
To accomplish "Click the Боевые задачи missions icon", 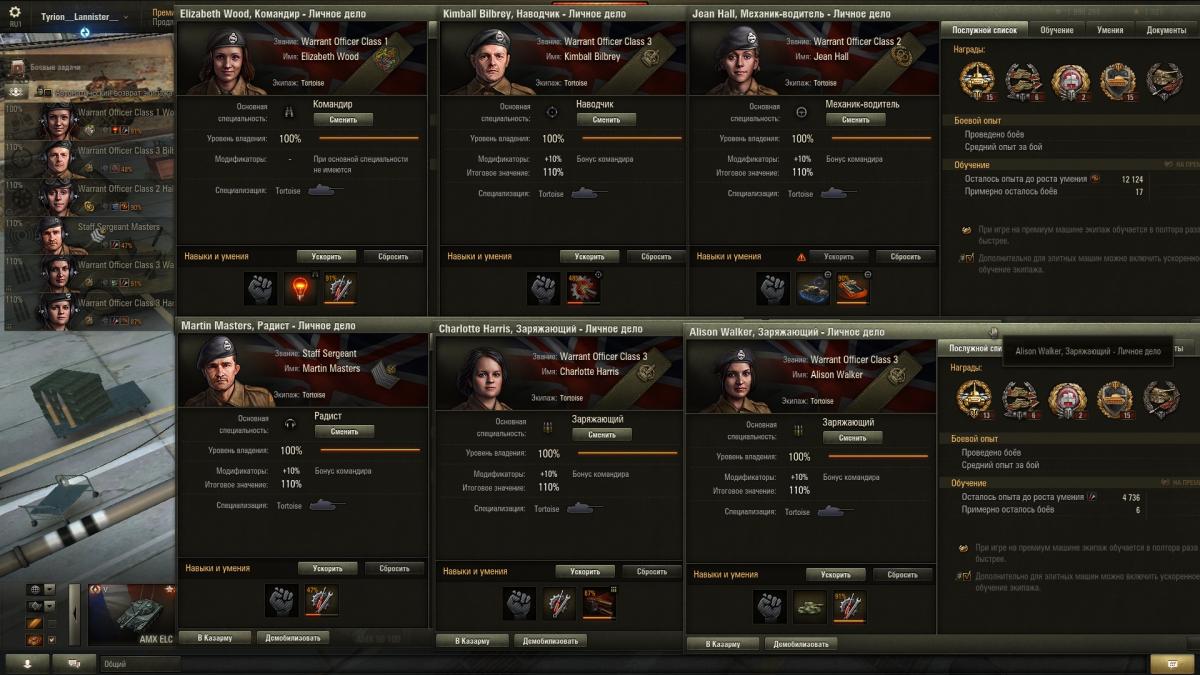I will (x=16, y=67).
